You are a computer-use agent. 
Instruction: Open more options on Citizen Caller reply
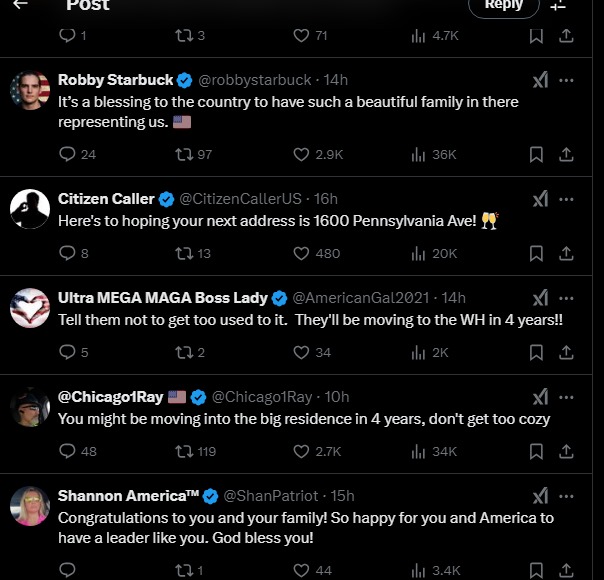pos(566,198)
